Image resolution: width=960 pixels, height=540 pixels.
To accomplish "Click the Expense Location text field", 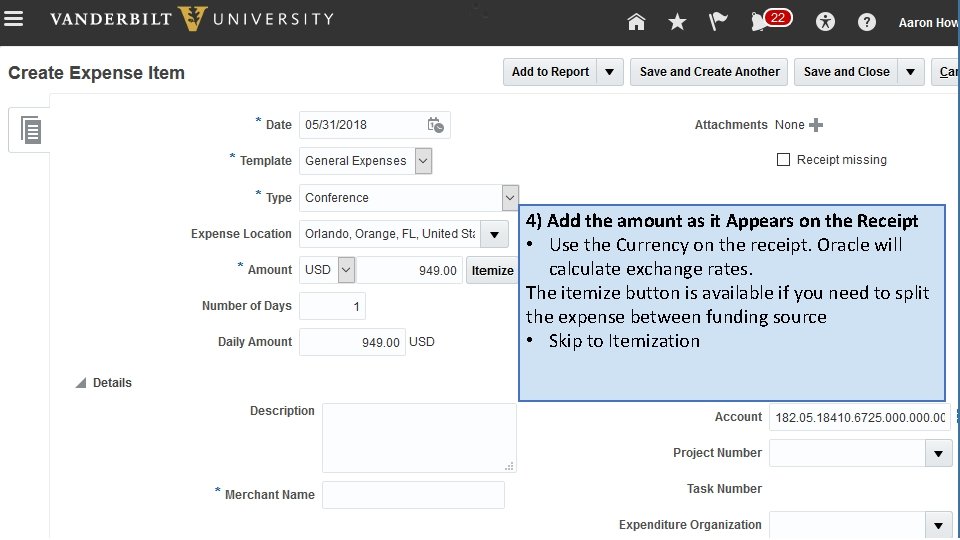I will [x=390, y=234].
